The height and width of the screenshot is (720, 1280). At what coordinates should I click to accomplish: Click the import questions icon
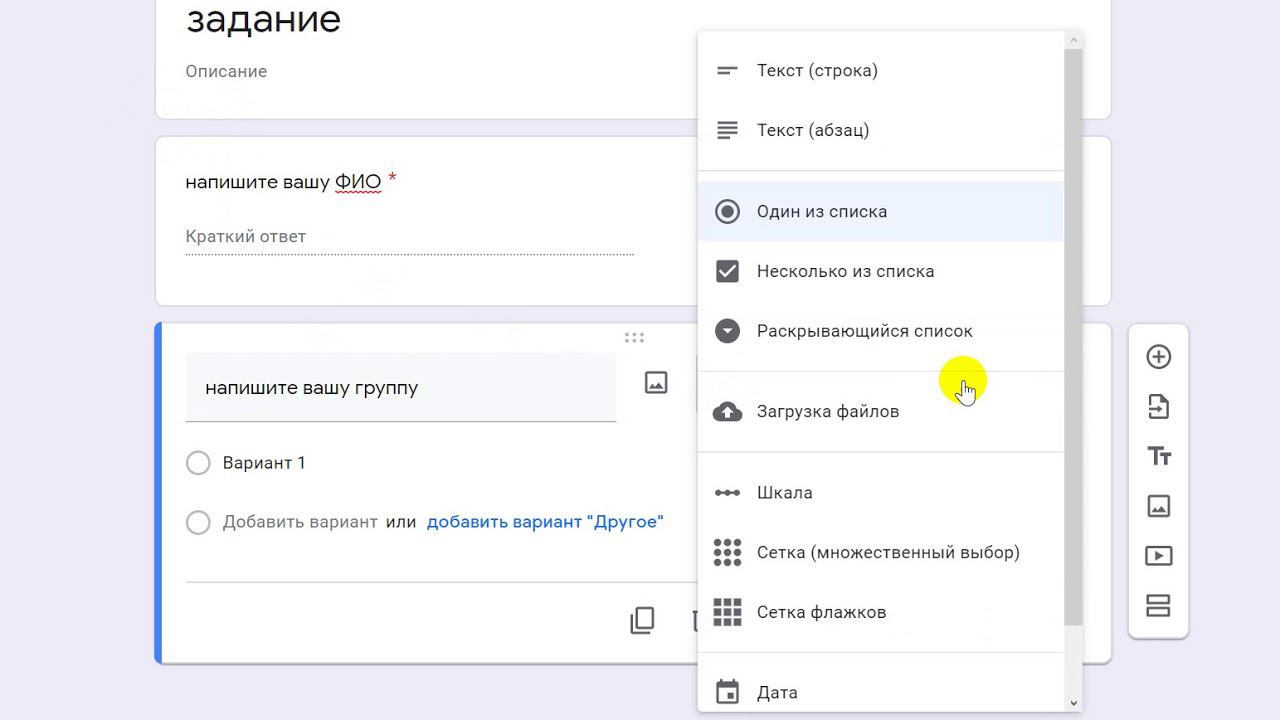click(x=1158, y=407)
